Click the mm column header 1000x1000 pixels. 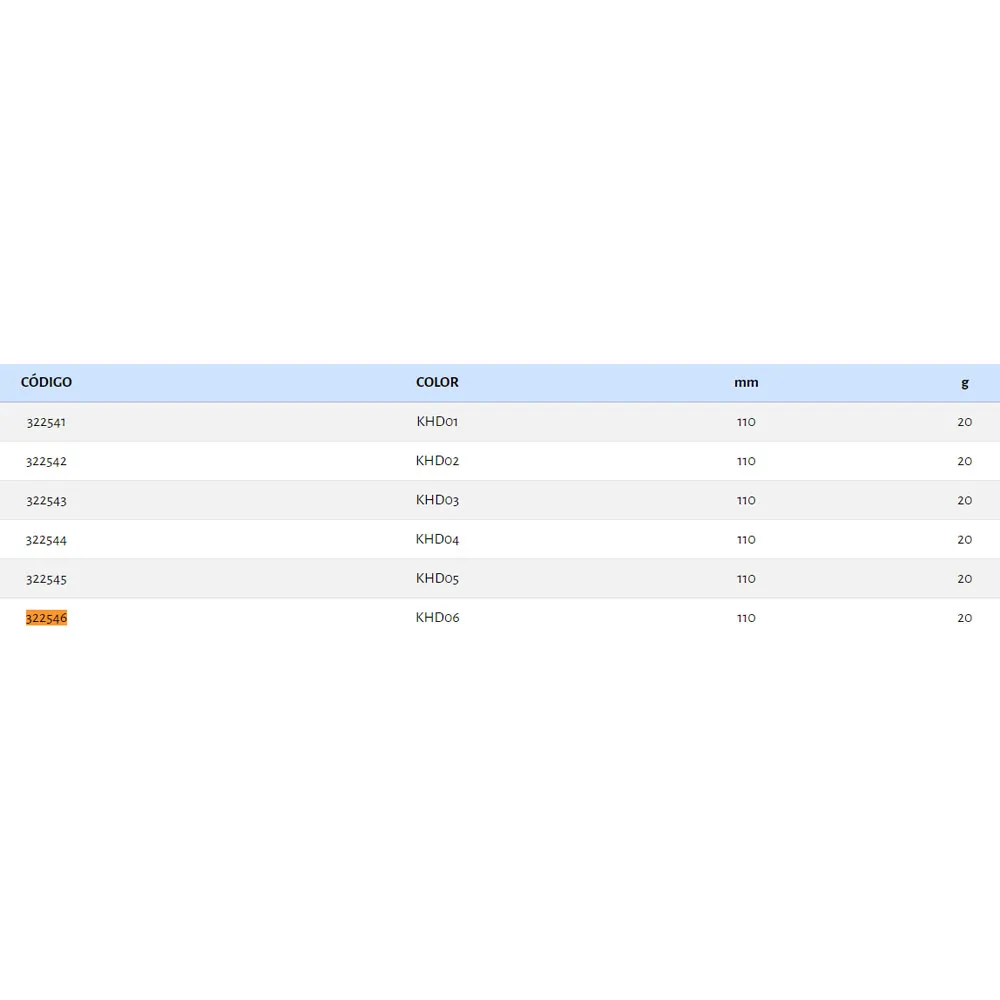pyautogui.click(x=746, y=382)
